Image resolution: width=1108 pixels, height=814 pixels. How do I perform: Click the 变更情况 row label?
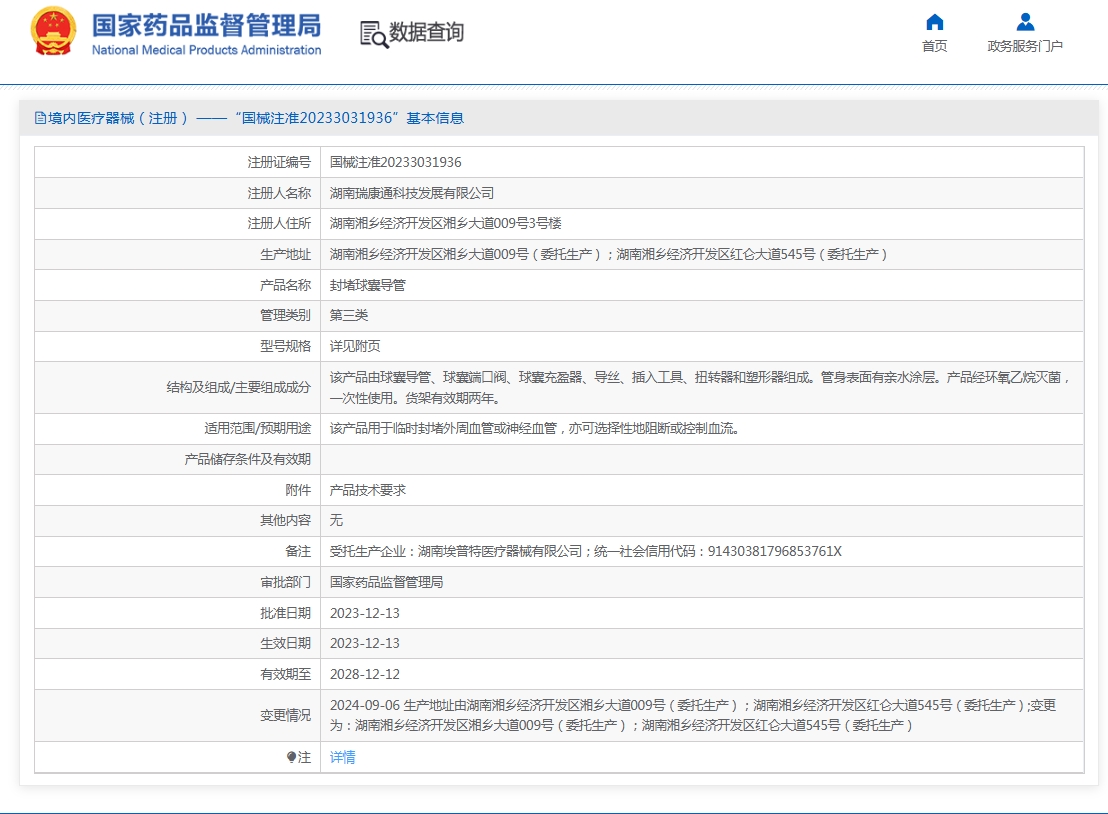pyautogui.click(x=285, y=715)
